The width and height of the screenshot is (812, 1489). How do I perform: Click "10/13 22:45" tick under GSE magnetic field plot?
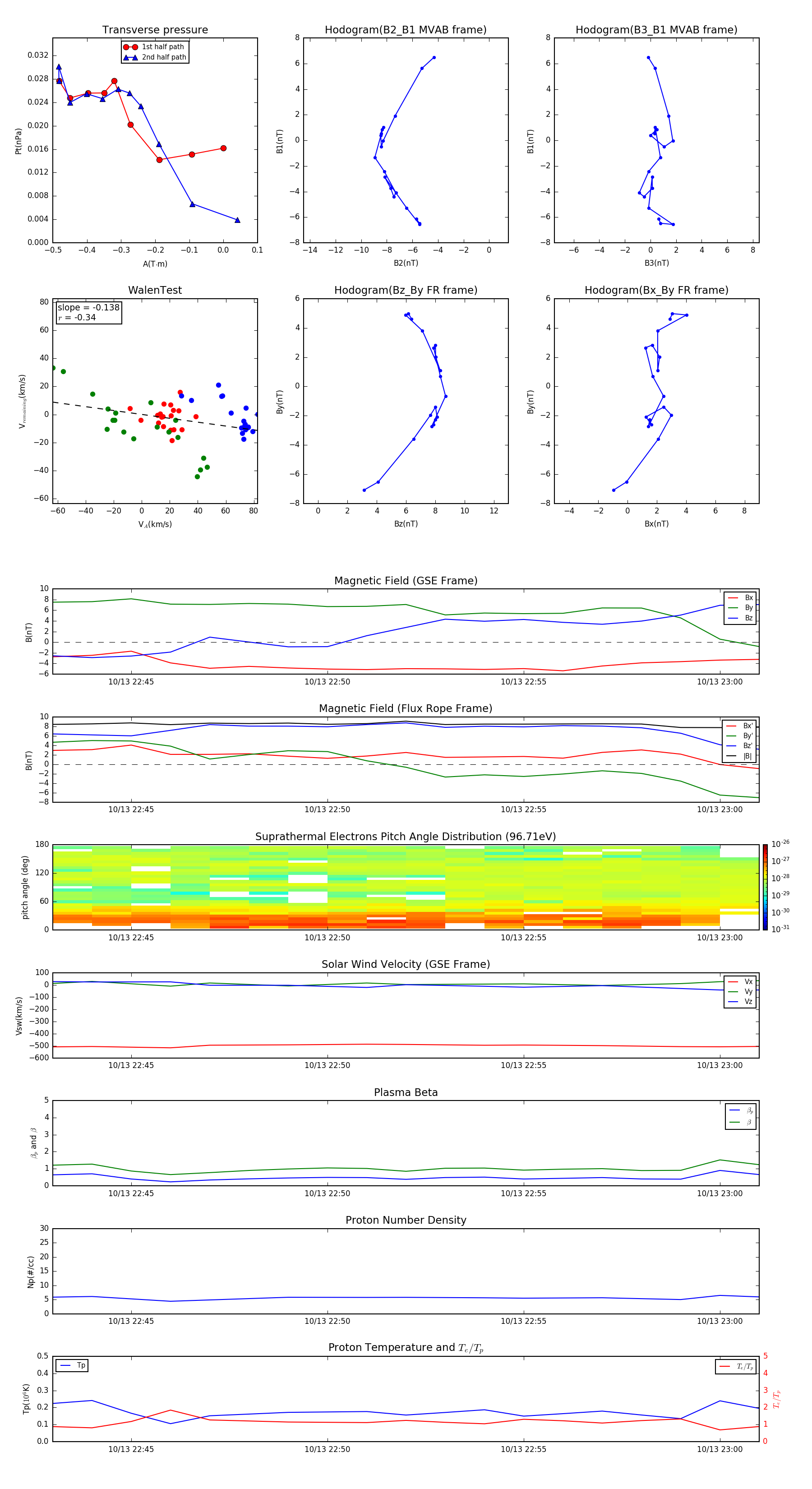(131, 682)
